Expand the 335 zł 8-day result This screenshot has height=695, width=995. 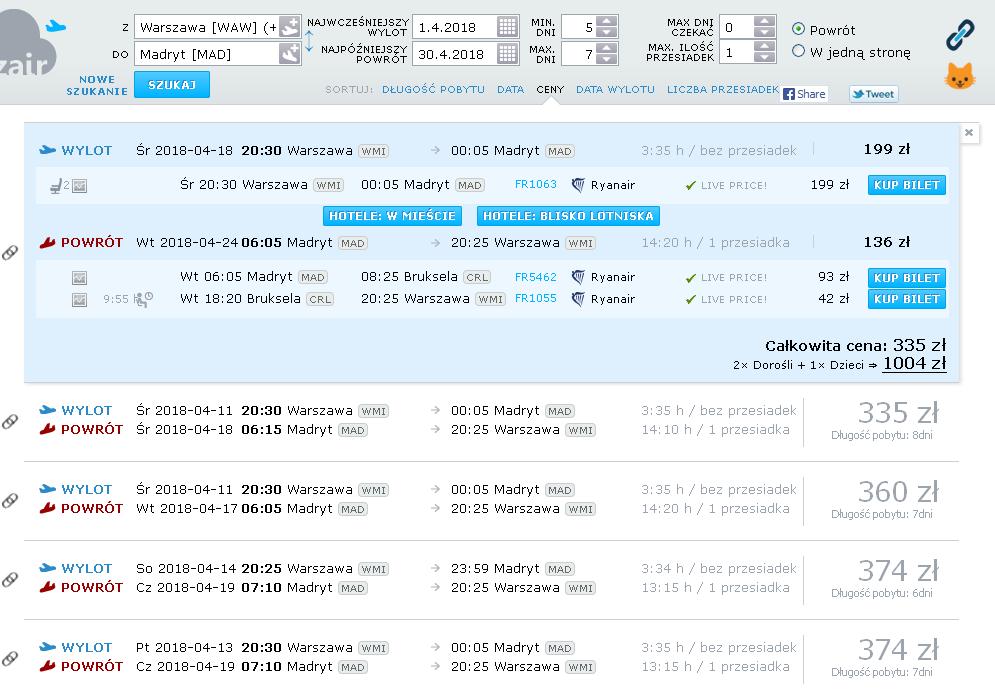point(492,420)
